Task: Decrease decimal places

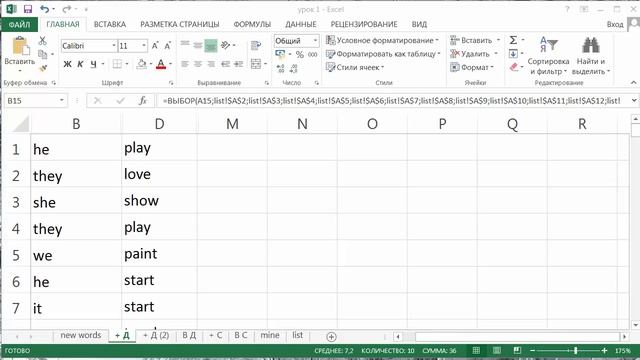Action: pos(293,69)
